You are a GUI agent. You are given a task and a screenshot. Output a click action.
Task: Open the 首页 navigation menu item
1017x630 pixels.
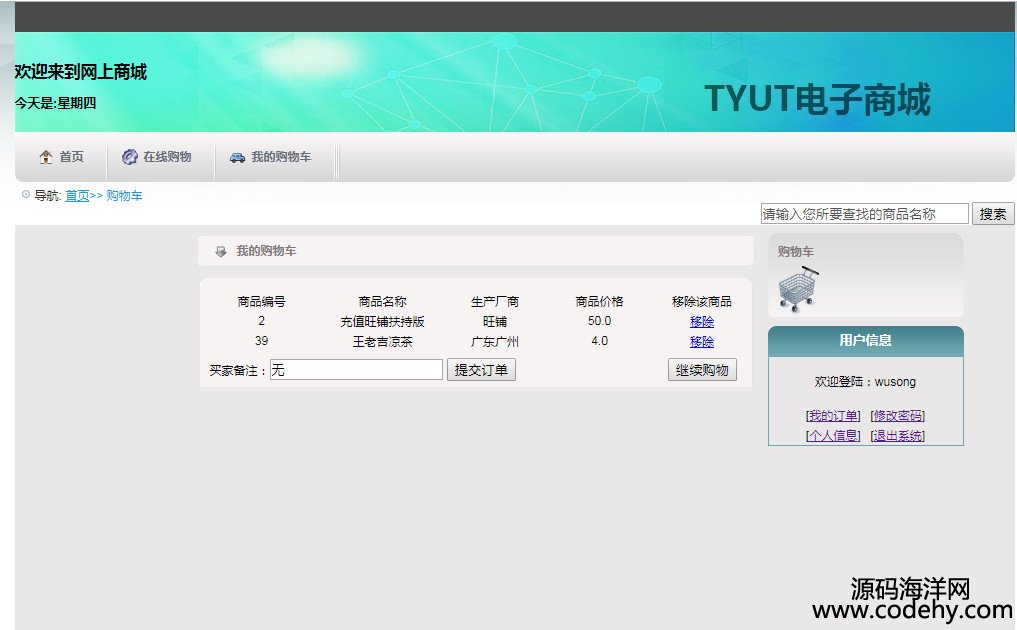tap(71, 157)
